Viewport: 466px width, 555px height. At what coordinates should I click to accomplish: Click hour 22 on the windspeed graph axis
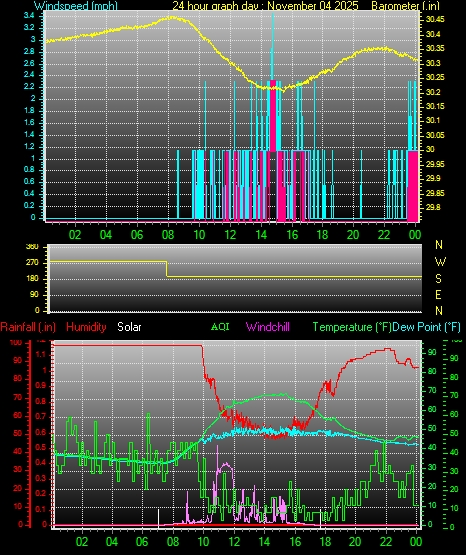point(384,235)
